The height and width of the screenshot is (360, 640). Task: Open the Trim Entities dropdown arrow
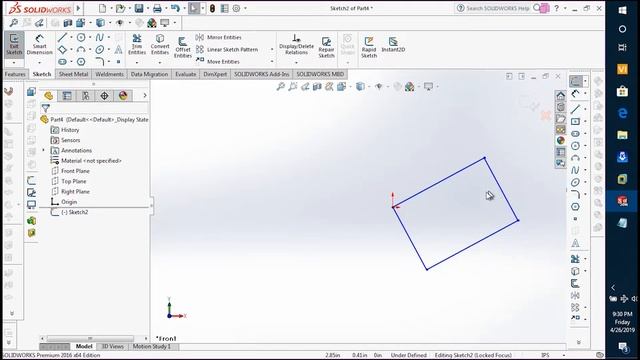pos(137,63)
